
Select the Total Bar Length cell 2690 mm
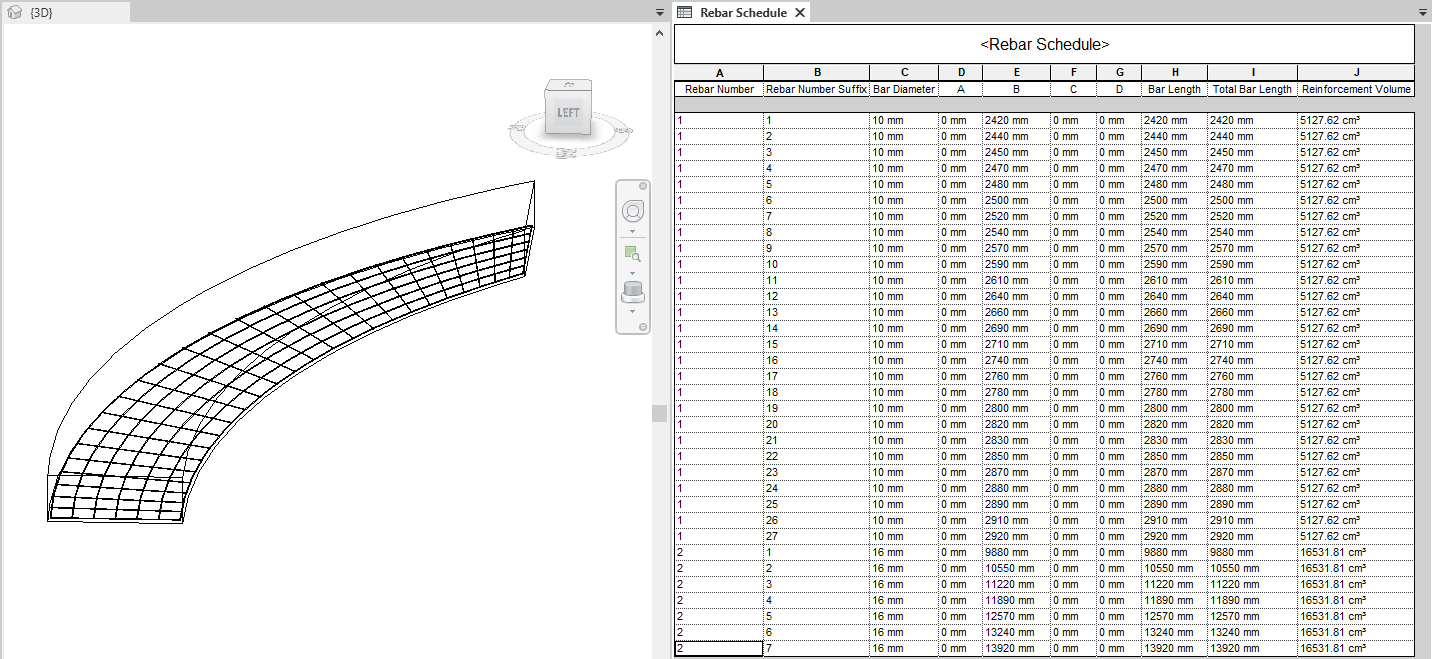tap(1252, 328)
